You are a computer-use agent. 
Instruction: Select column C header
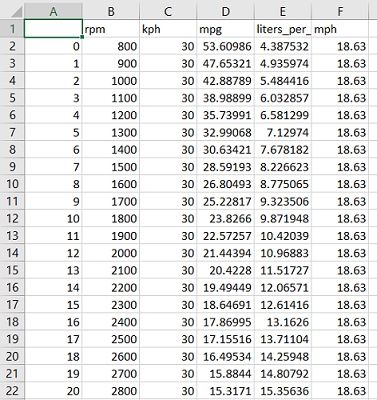coord(168,12)
